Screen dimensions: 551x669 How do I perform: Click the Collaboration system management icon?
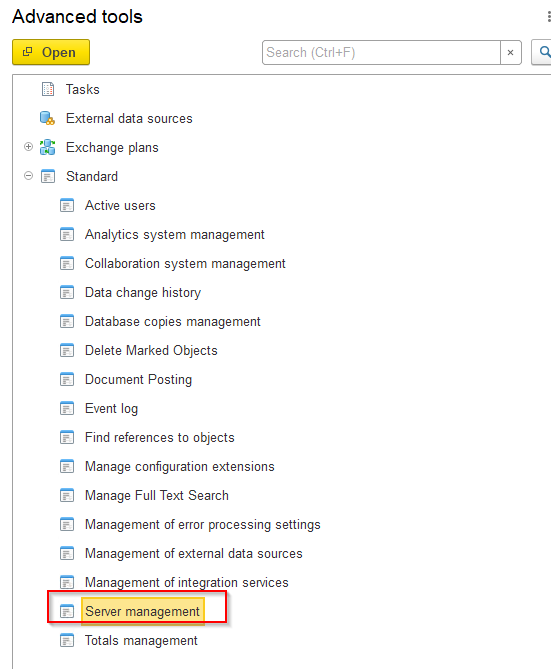[67, 263]
